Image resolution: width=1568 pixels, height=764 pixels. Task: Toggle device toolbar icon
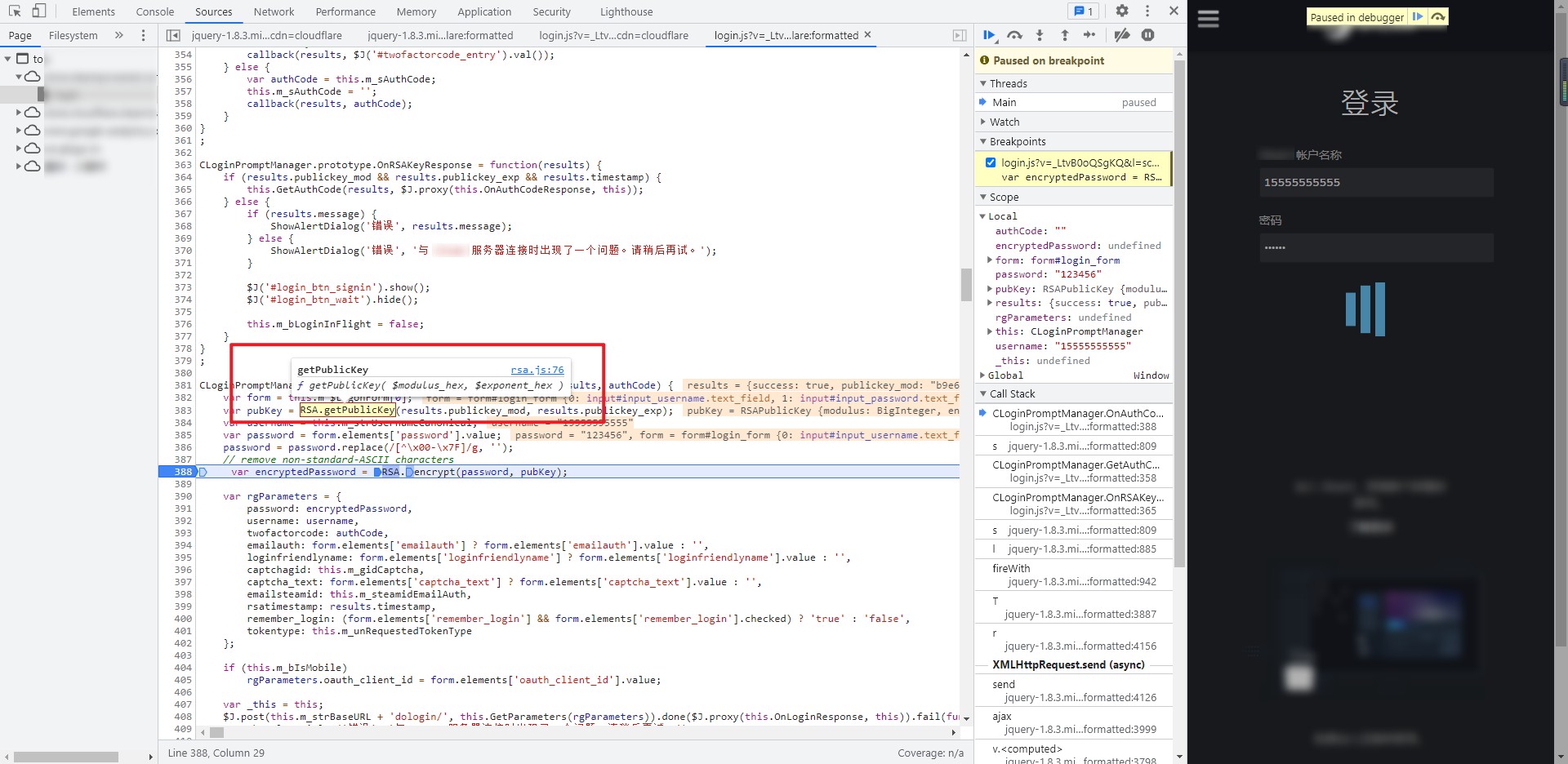(38, 11)
